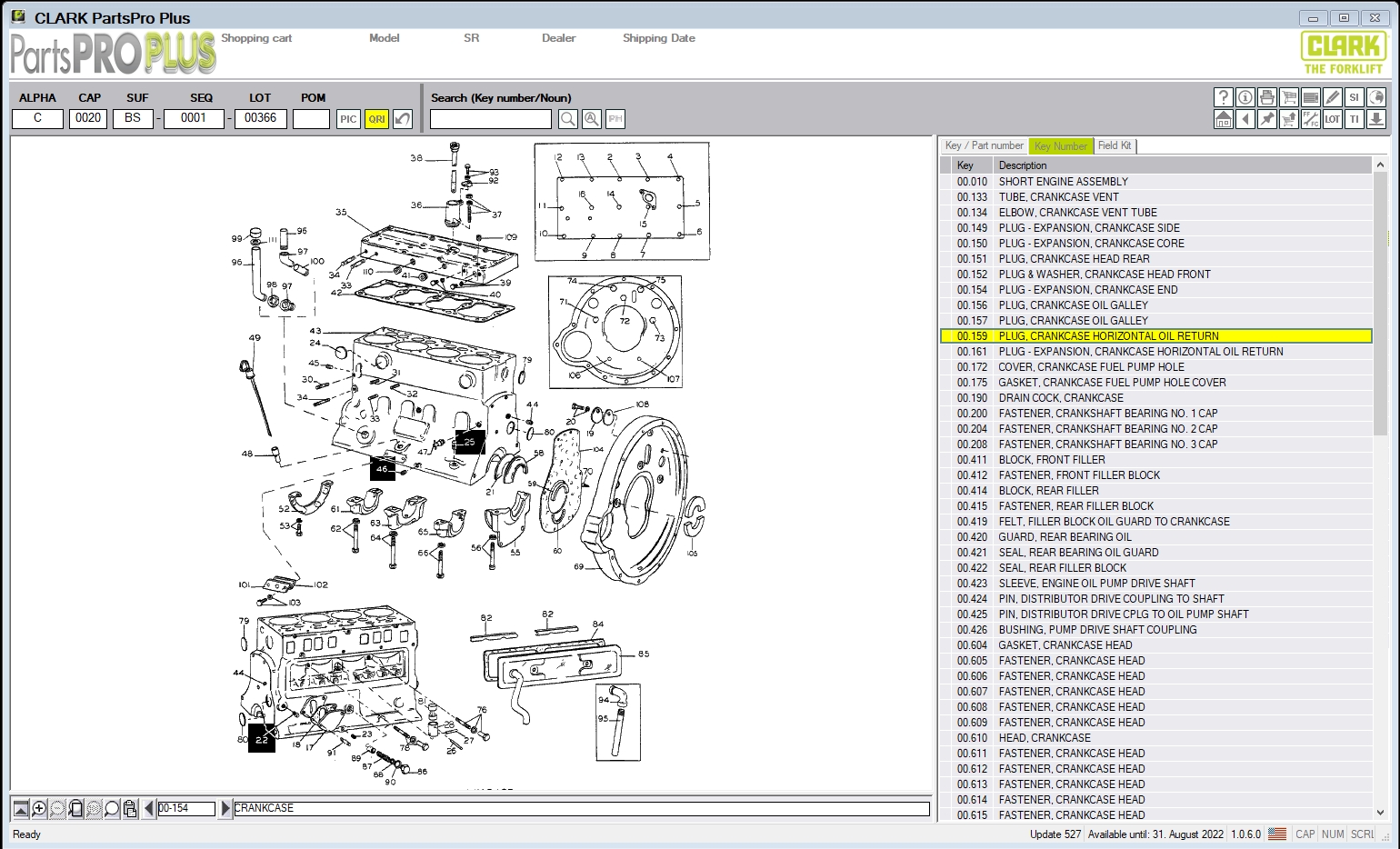Go to next picture after 00-154
Image resolution: width=1400 pixels, height=849 pixels.
pyautogui.click(x=225, y=808)
